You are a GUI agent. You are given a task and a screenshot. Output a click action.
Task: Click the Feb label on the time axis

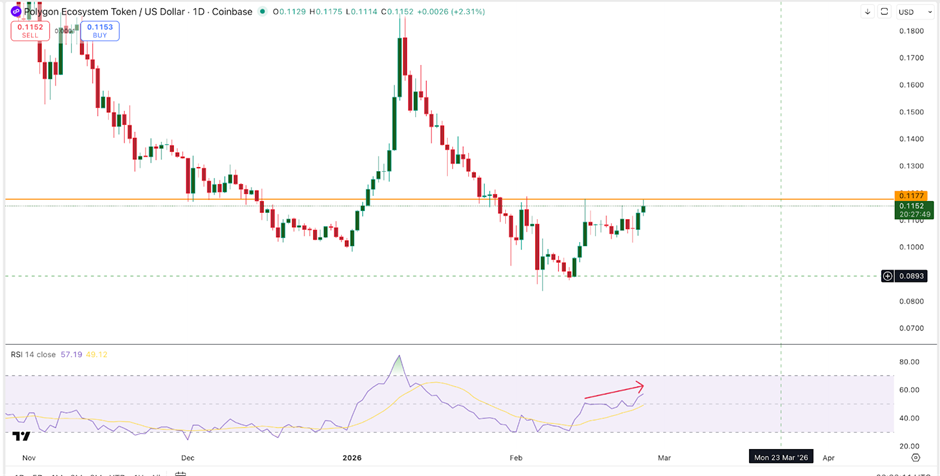click(x=515, y=457)
